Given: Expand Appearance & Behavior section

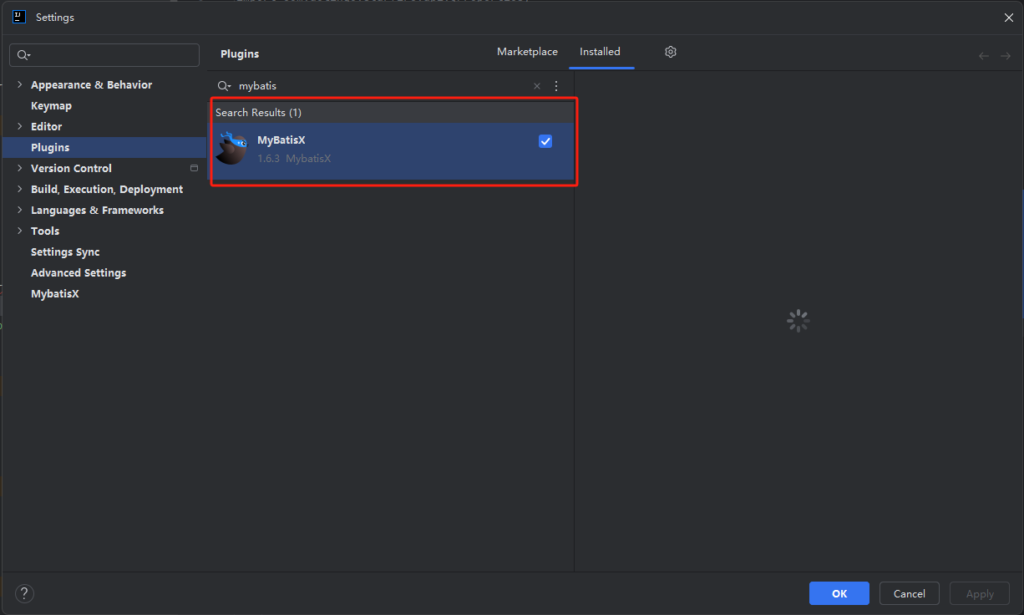Looking at the screenshot, I should coord(20,84).
